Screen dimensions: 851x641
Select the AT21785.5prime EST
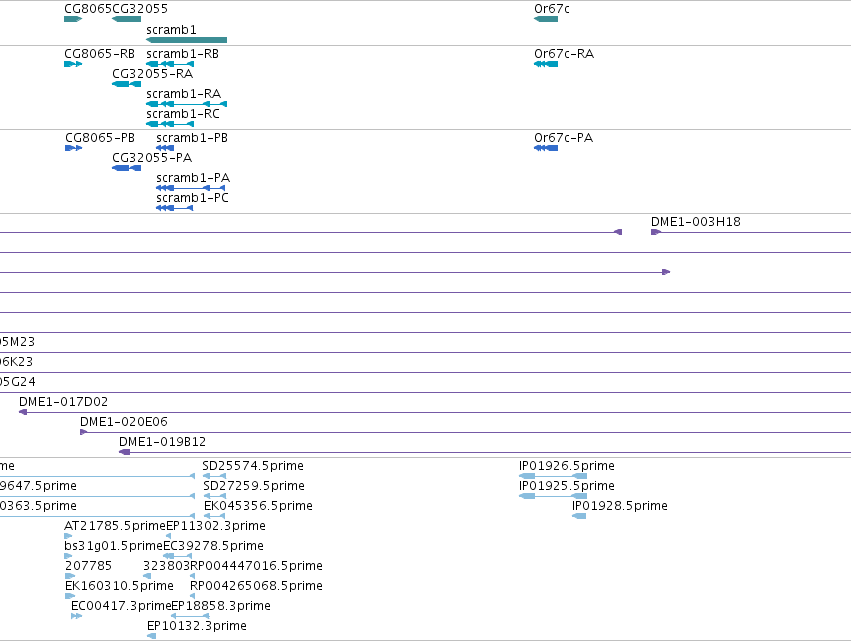pos(68,536)
